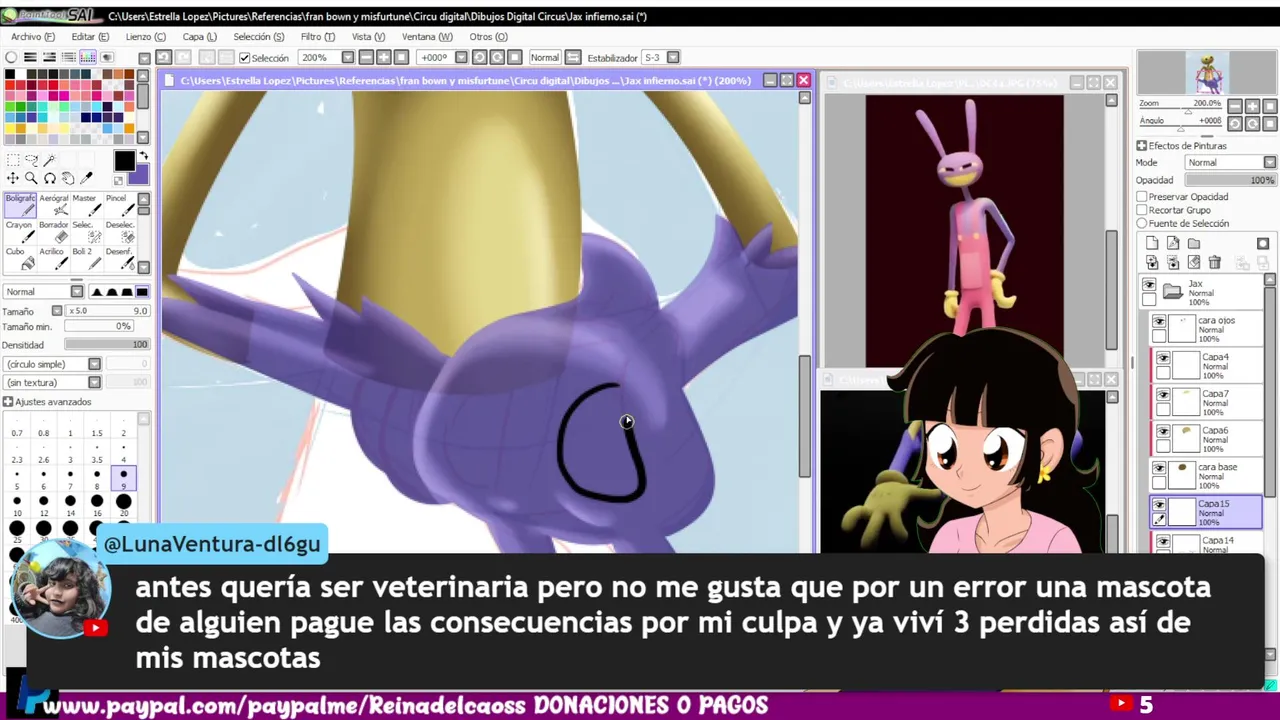This screenshot has width=1280, height=720.
Task: Open the 200% zoom dropdown in toolbar
Action: coord(347,57)
